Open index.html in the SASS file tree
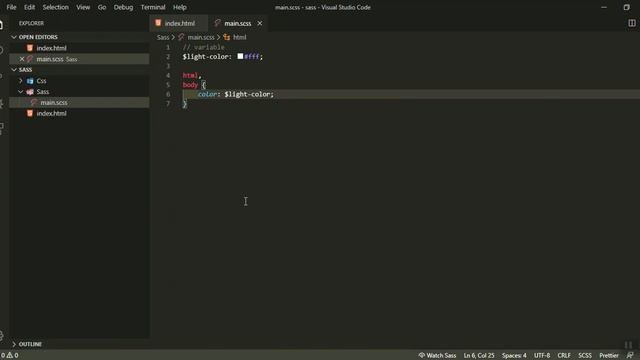This screenshot has height=360, width=640. click(80, 113)
